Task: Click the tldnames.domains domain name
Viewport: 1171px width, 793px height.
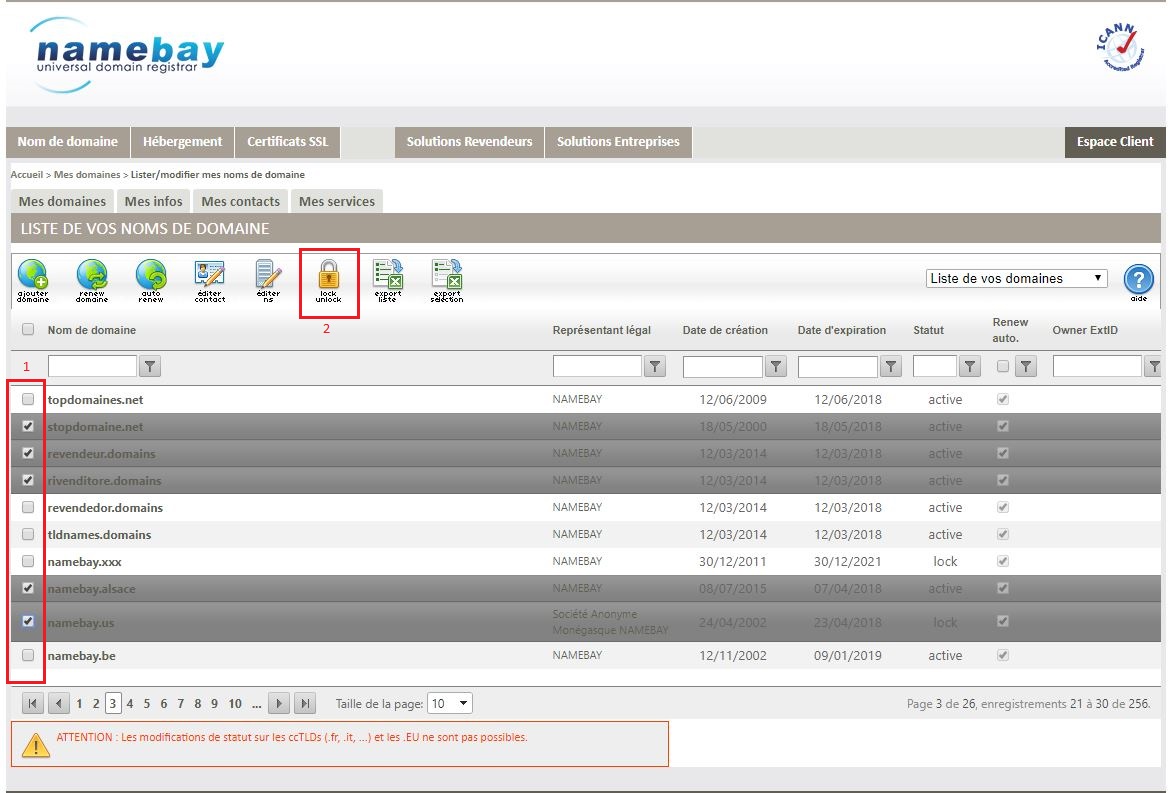Action: [99, 535]
